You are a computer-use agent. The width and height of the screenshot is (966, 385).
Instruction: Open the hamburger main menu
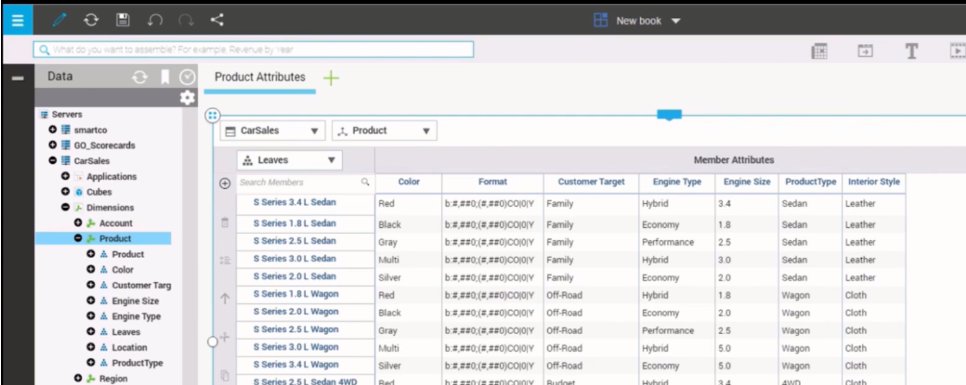17,20
